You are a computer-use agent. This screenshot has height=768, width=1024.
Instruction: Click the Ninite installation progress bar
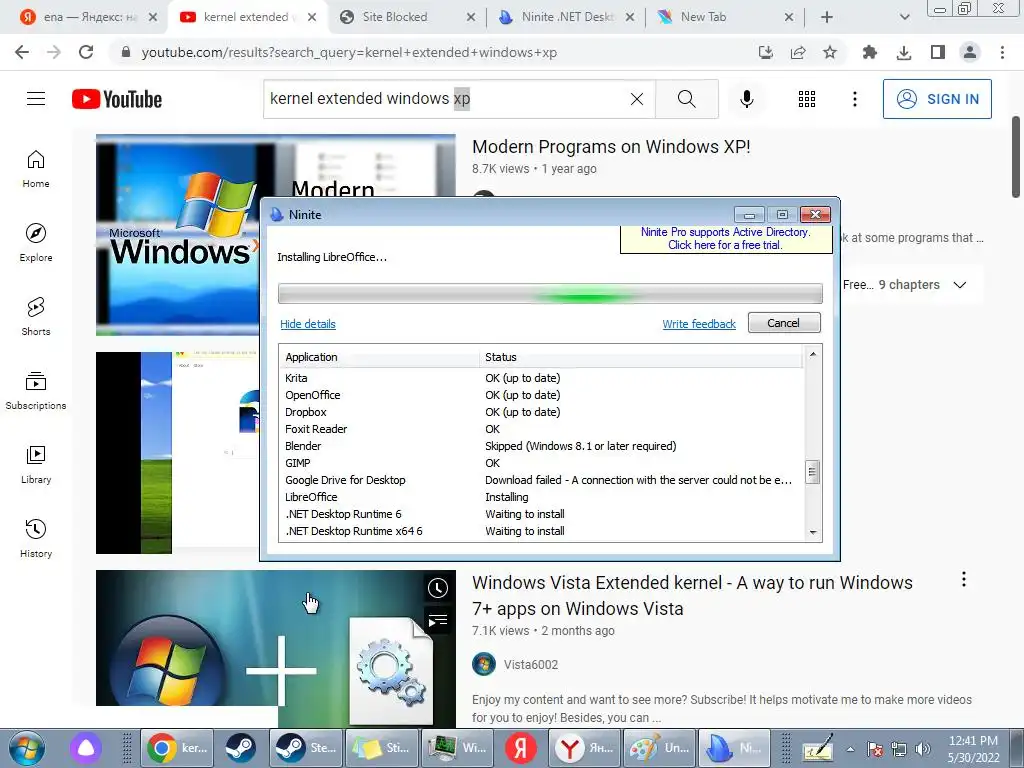coord(550,293)
